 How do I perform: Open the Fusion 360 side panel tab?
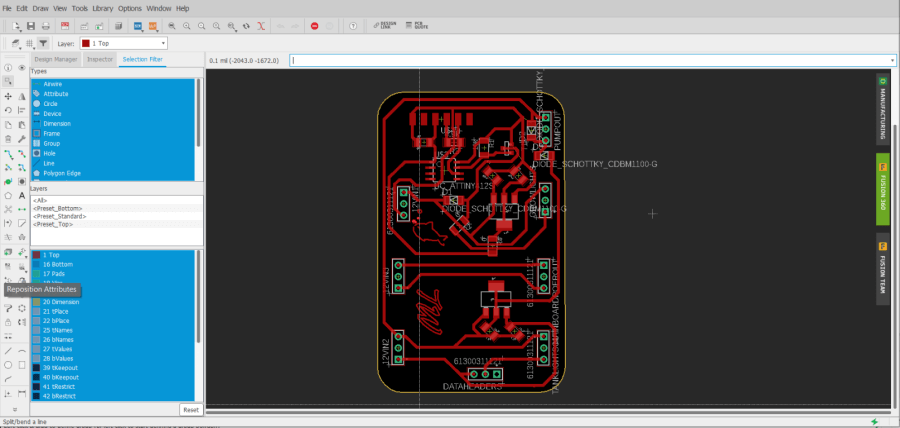click(x=882, y=189)
